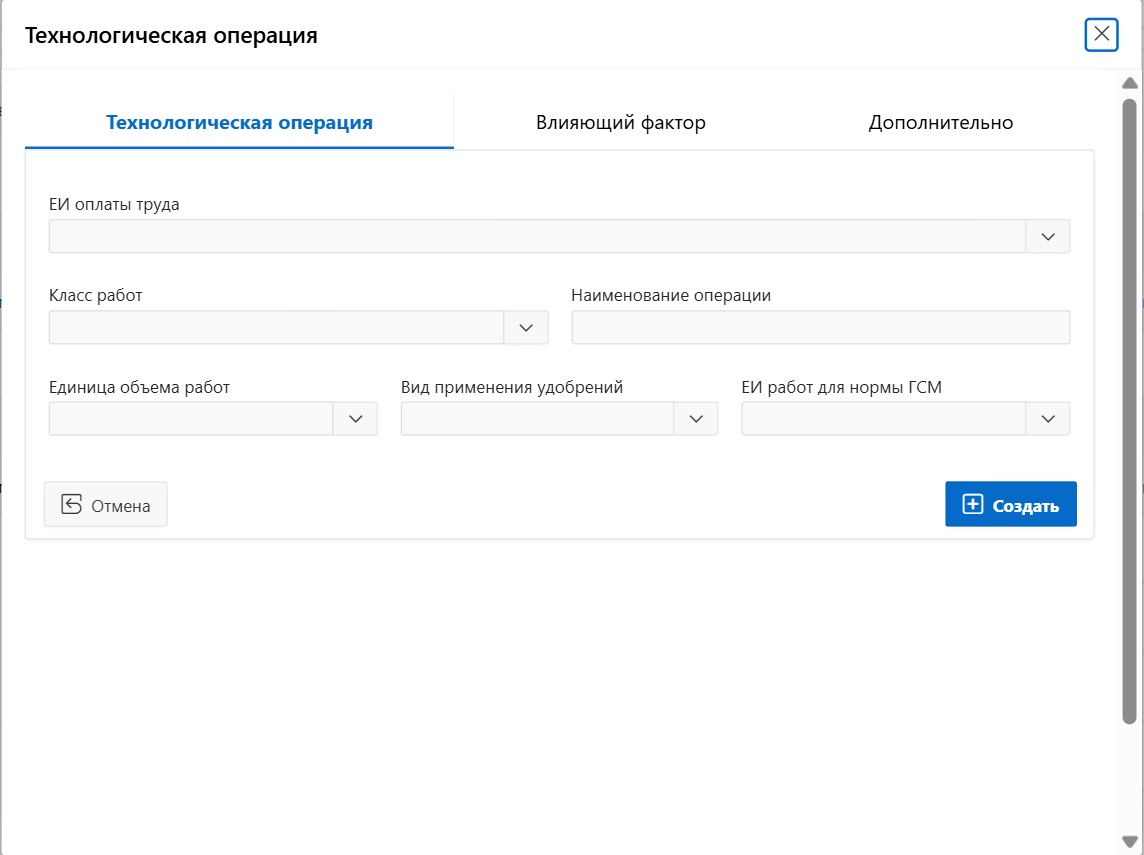The height and width of the screenshot is (855, 1144).
Task: Click the vertical scrollbar thumb
Action: [1130, 410]
